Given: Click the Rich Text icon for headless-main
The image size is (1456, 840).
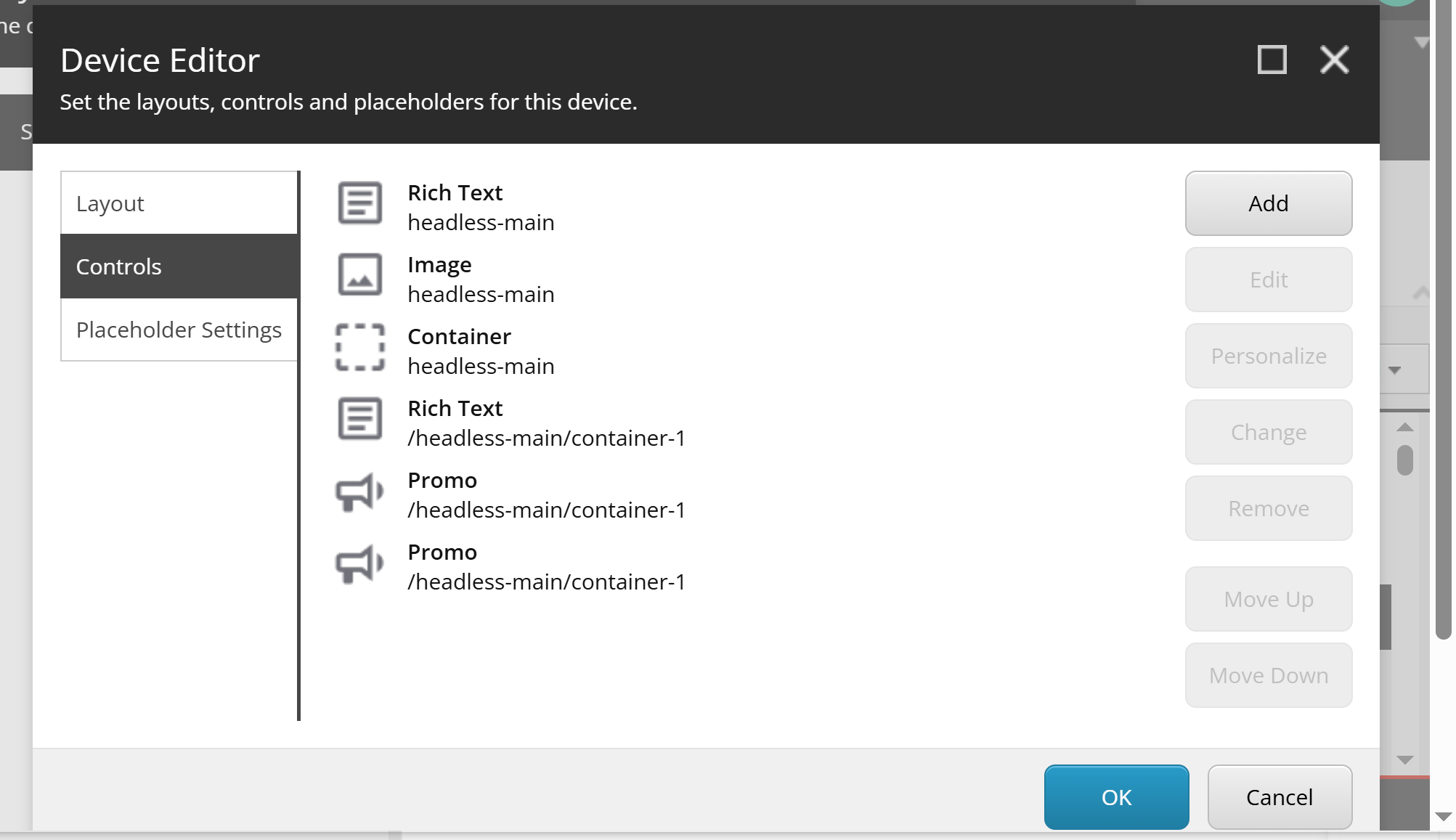Looking at the screenshot, I should click(359, 203).
